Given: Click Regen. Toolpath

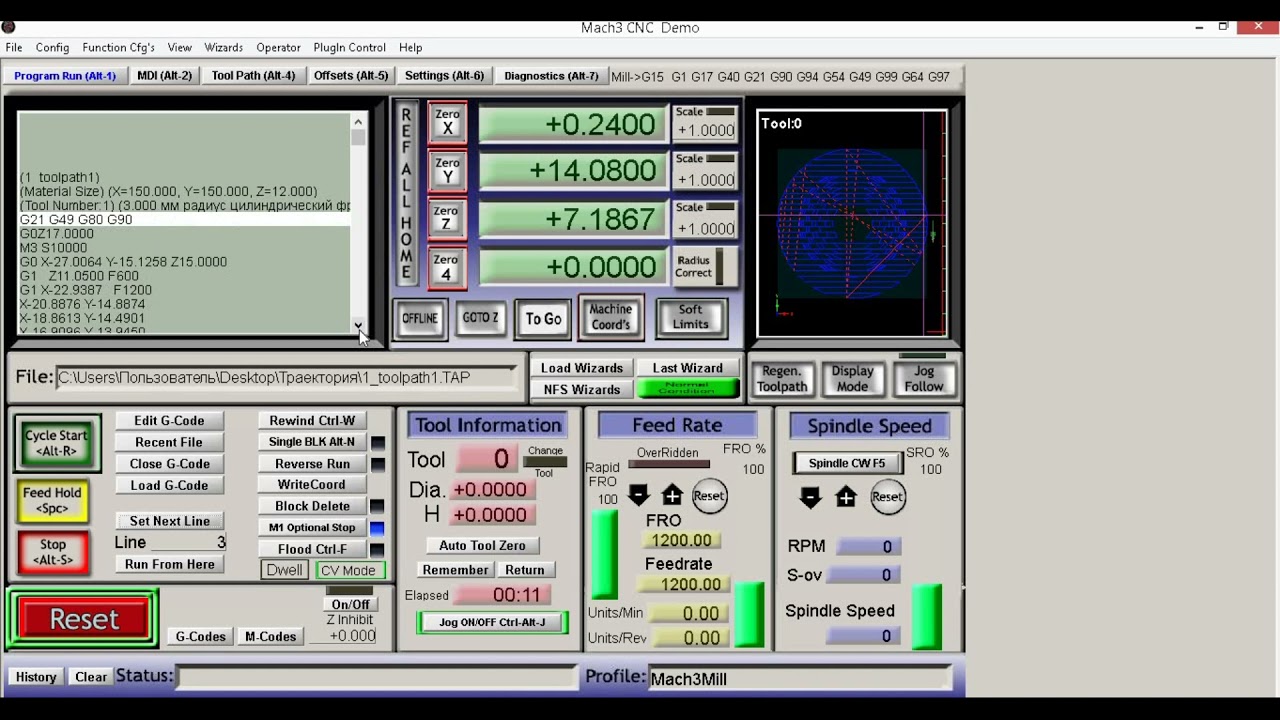Looking at the screenshot, I should tap(782, 378).
